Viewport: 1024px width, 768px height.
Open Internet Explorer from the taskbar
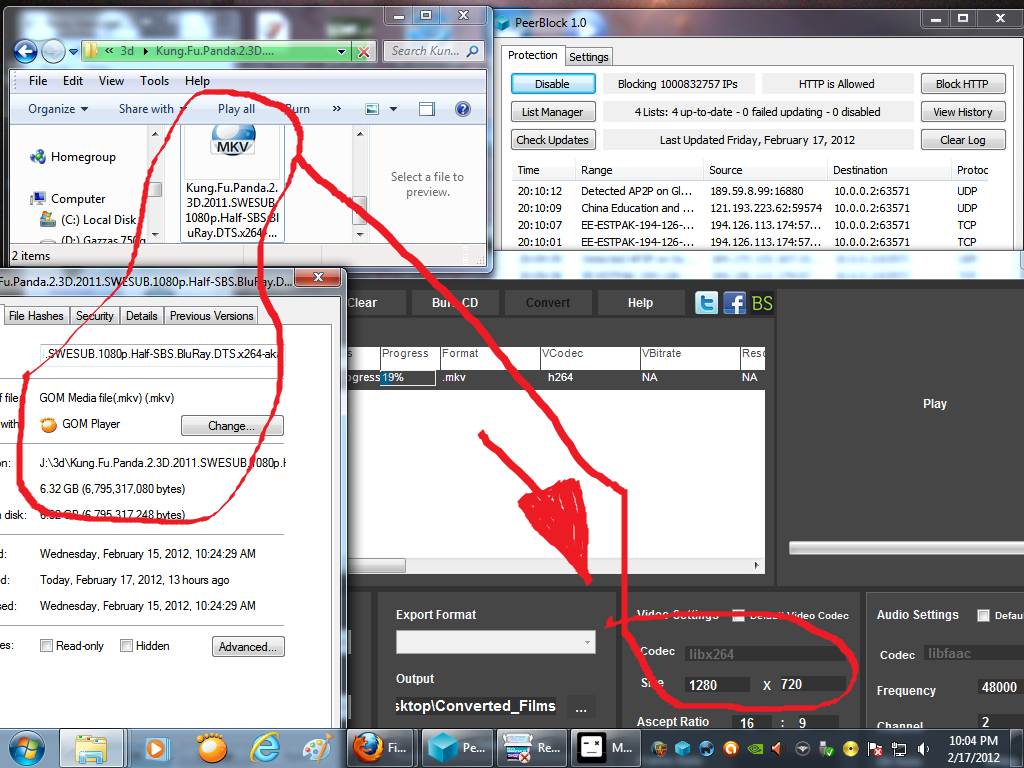[x=265, y=747]
